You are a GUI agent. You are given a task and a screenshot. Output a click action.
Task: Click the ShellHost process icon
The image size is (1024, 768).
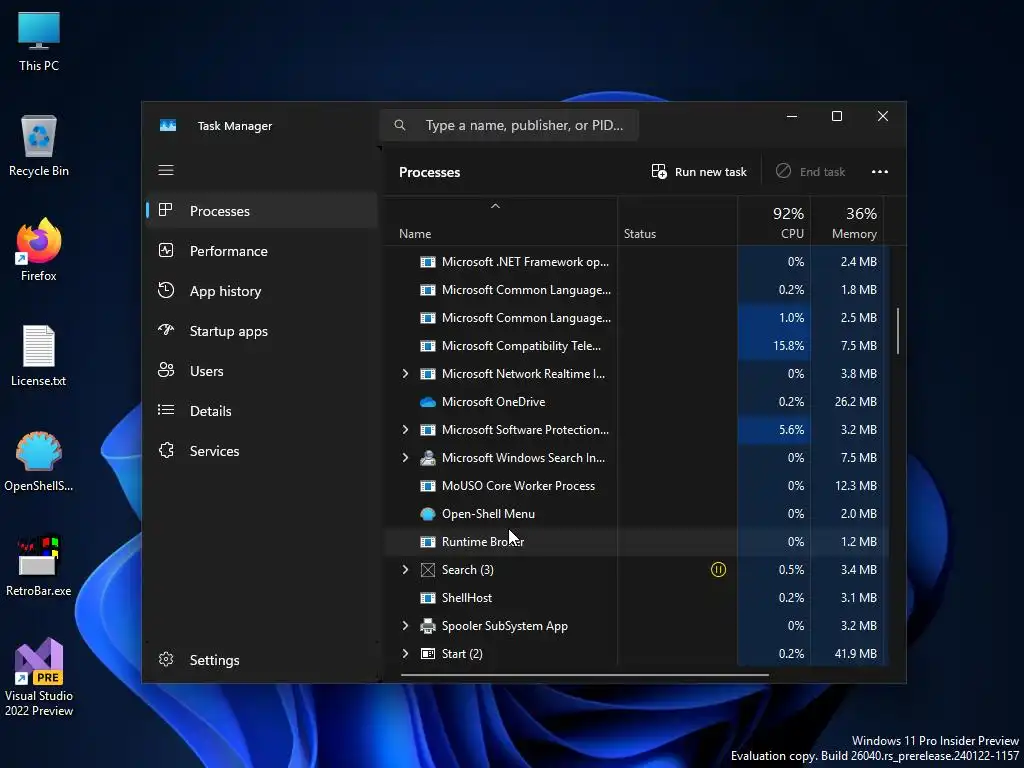coord(428,598)
